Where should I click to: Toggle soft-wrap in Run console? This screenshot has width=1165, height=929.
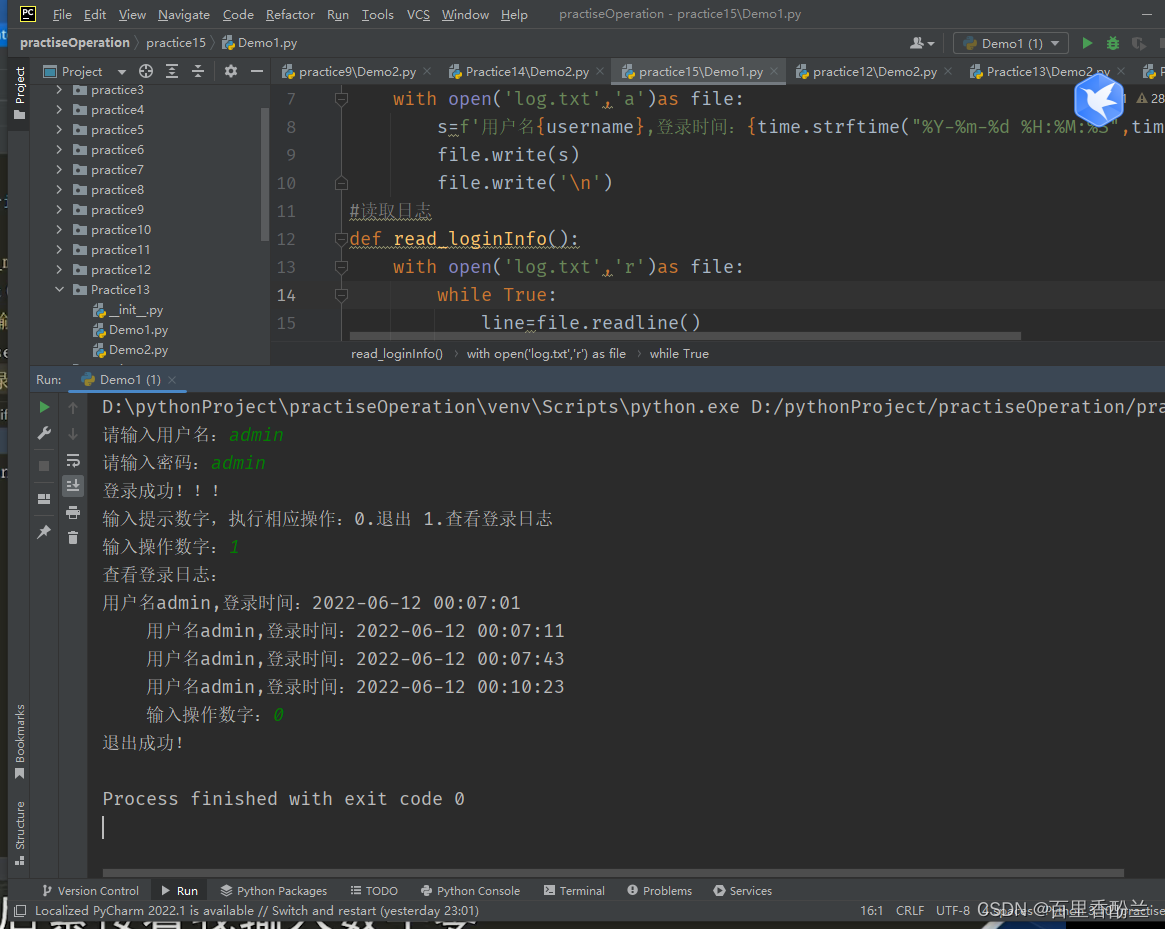tap(73, 460)
